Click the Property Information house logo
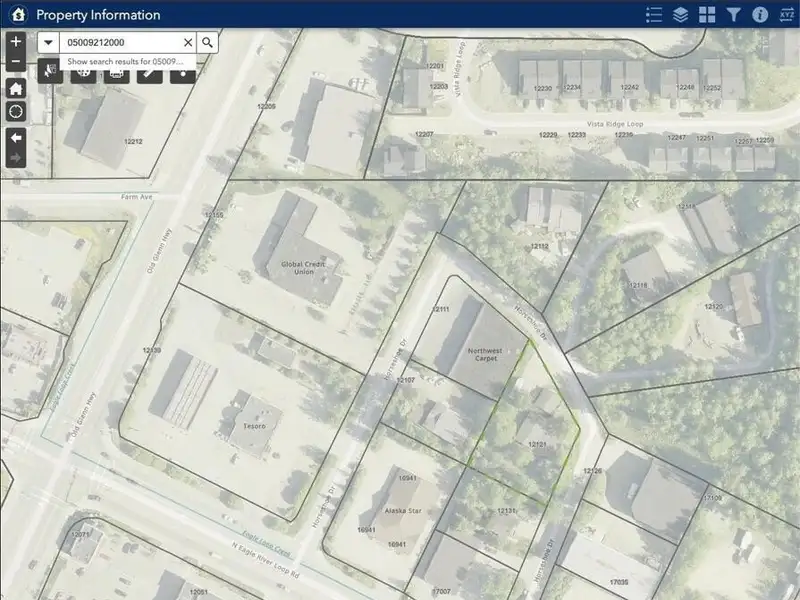The width and height of the screenshot is (800, 600). click(x=17, y=15)
